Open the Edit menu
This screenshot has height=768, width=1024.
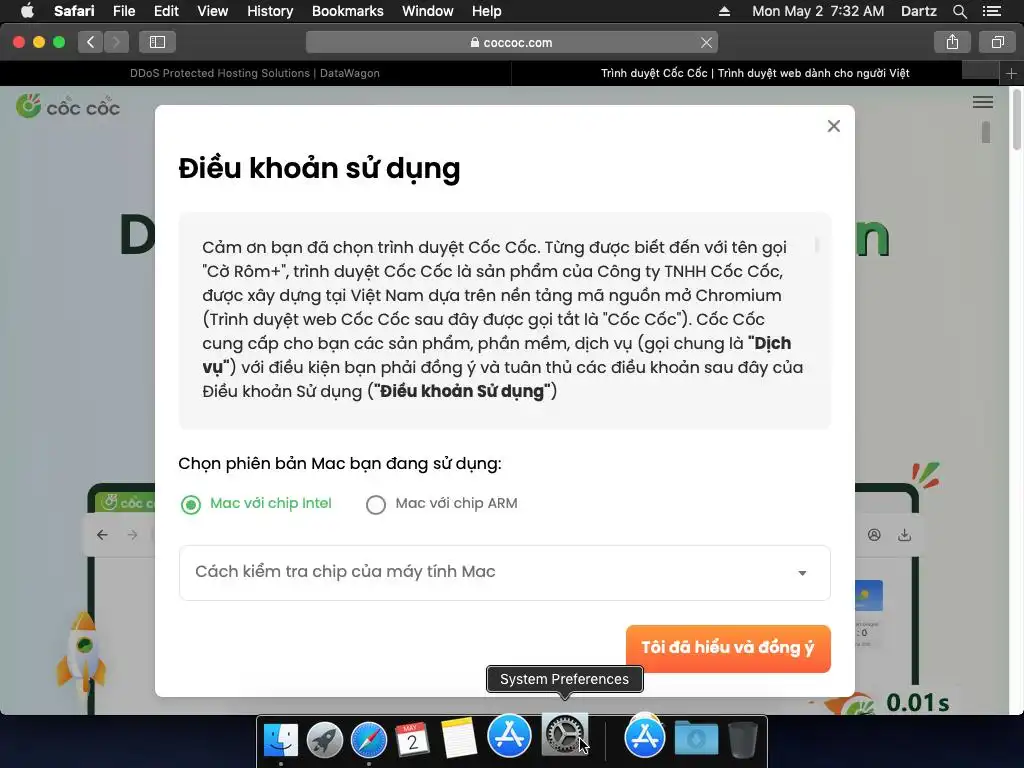(x=166, y=11)
